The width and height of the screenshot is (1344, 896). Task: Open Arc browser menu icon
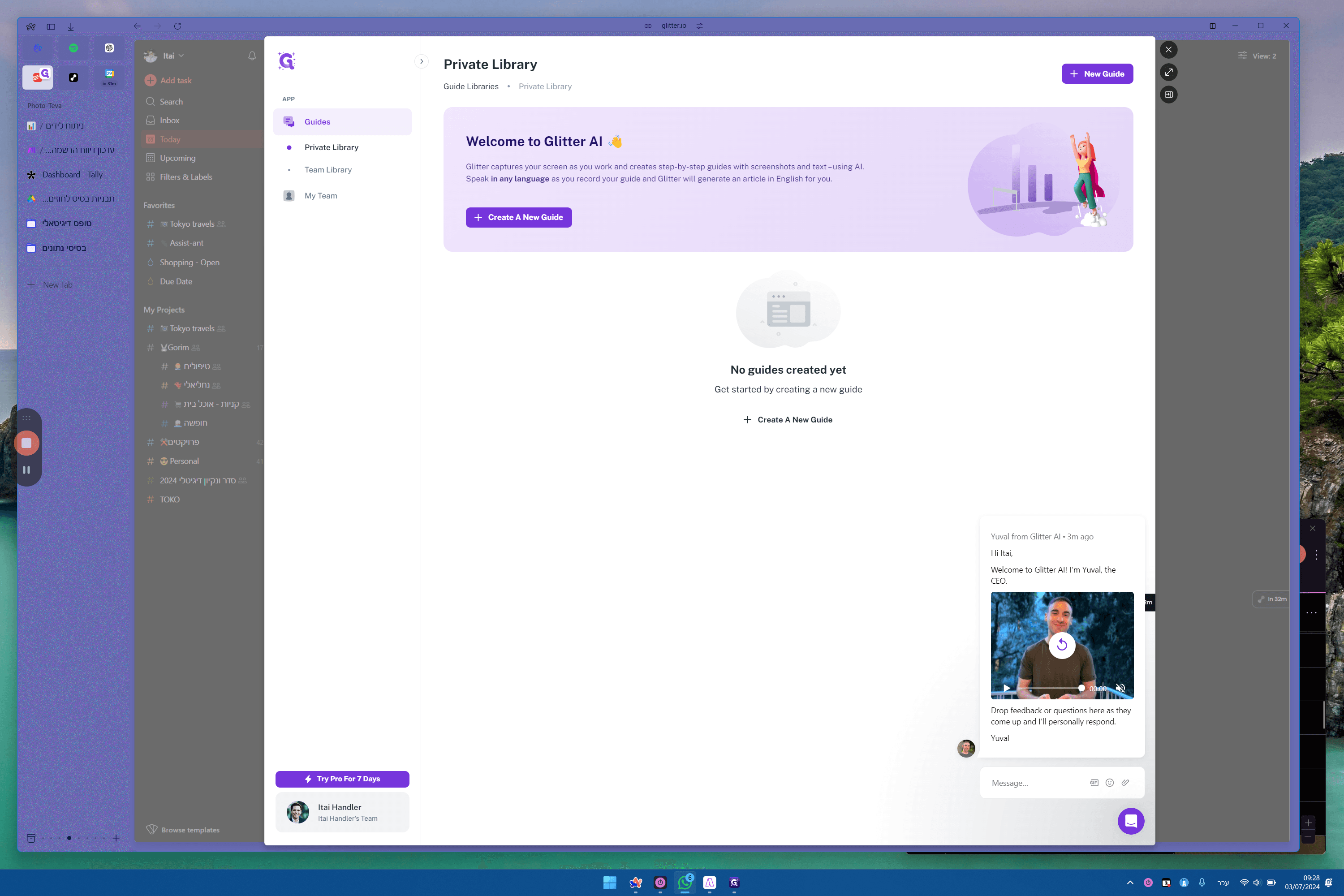click(31, 26)
